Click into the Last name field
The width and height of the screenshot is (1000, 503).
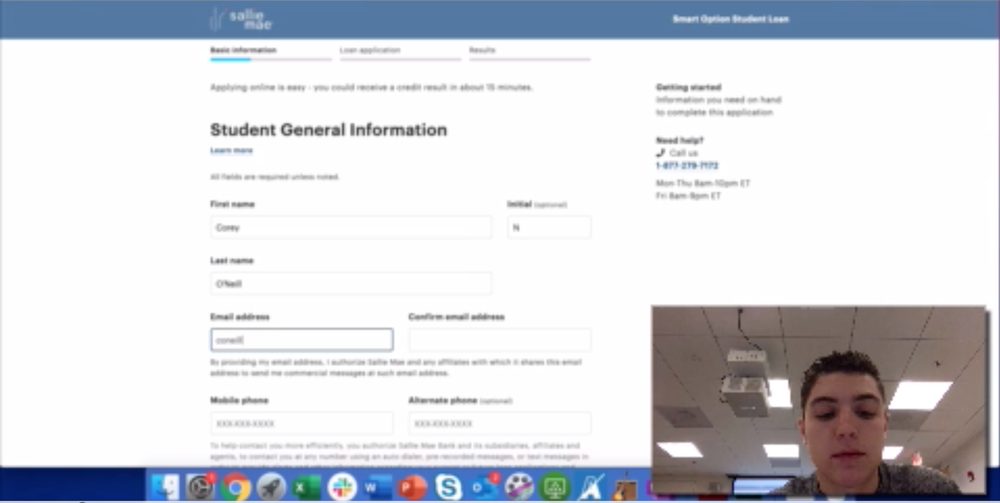click(x=351, y=284)
